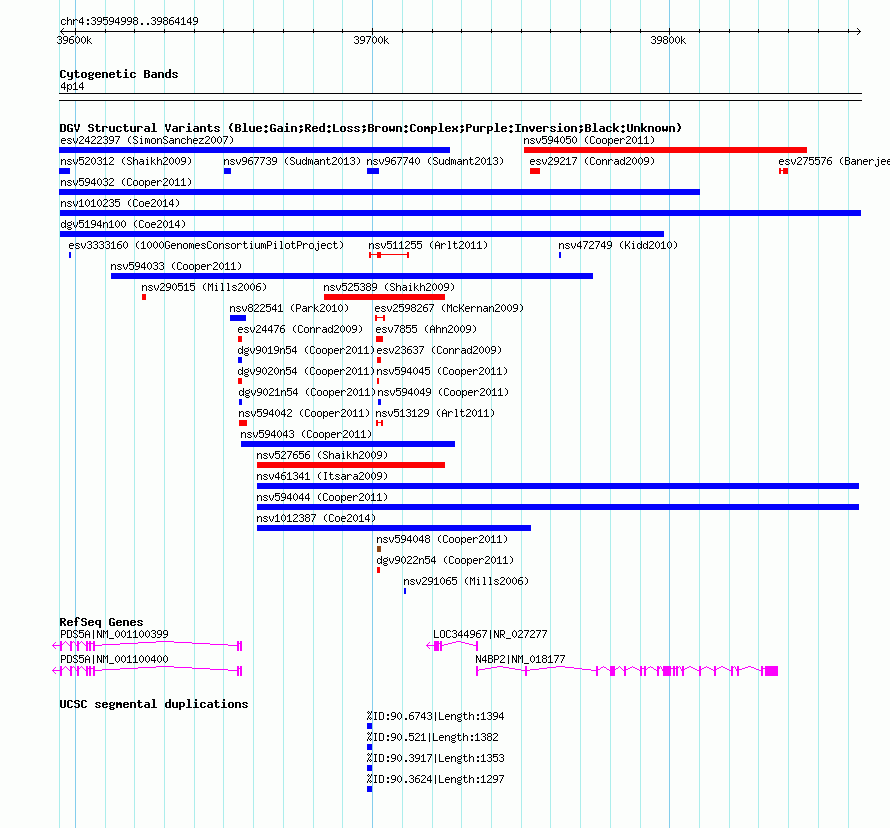Click the nsv525389 (Shaikh2009) label
This screenshot has height=828, width=890.
[389, 287]
